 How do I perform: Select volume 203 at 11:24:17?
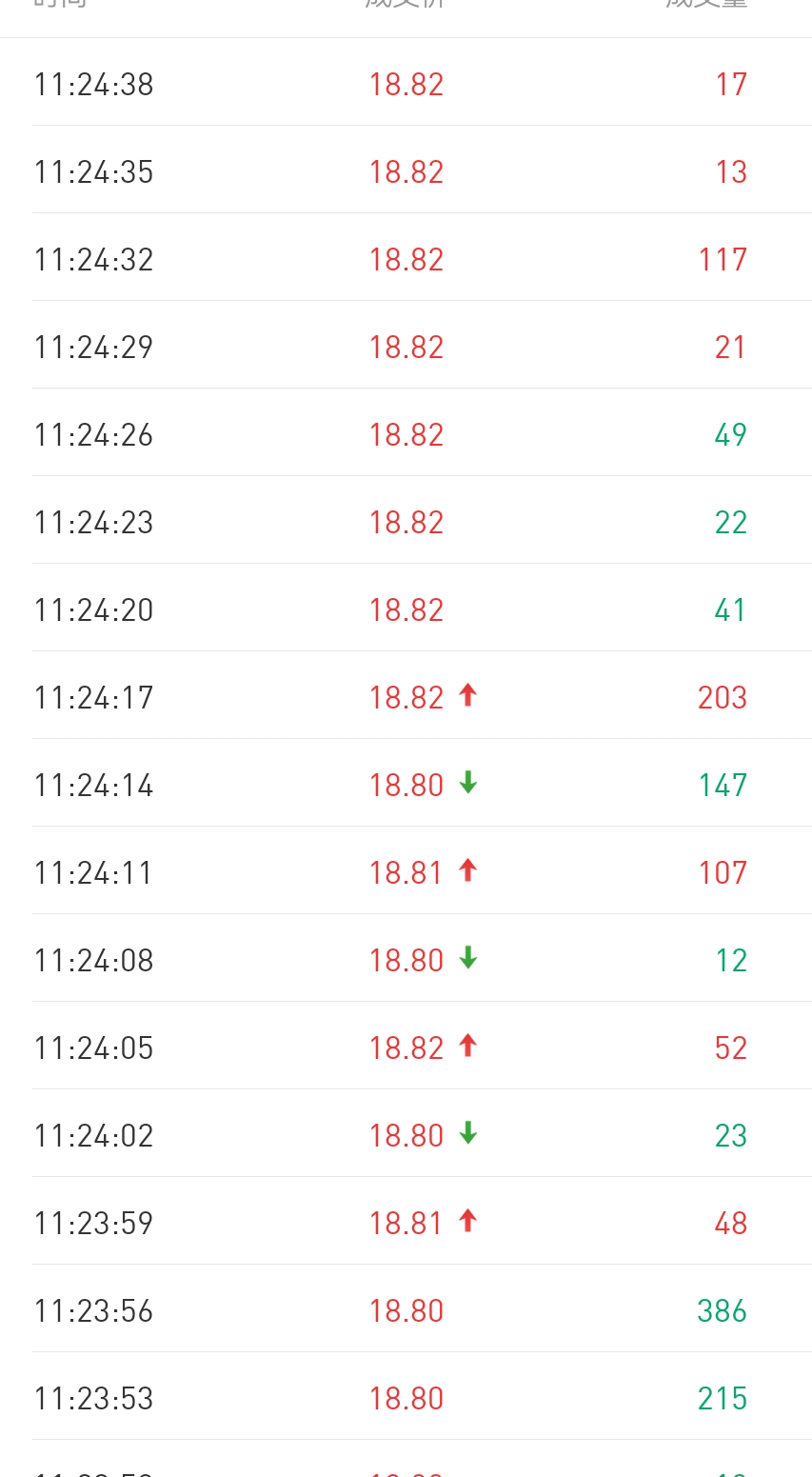click(x=723, y=698)
